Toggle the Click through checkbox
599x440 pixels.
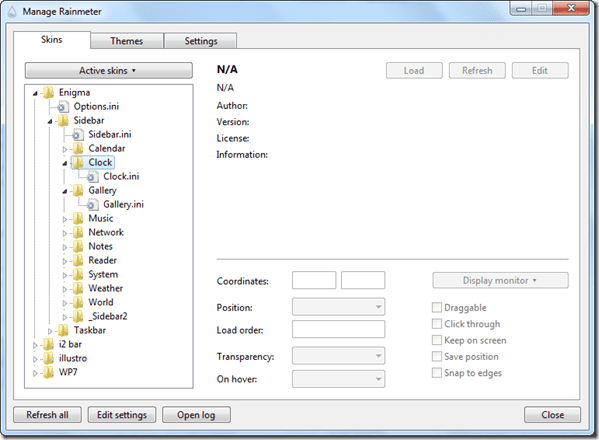(x=437, y=324)
